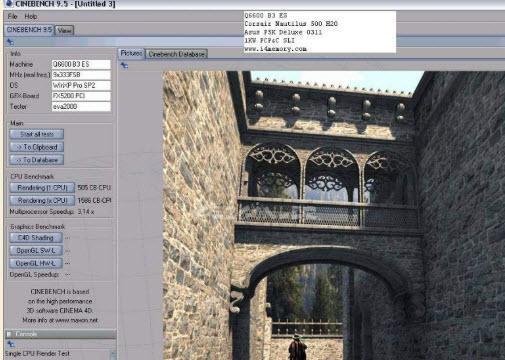The height and width of the screenshot is (360, 505).
Task: Run the Rendering (x CPU) benchmark
Action: tap(42, 200)
